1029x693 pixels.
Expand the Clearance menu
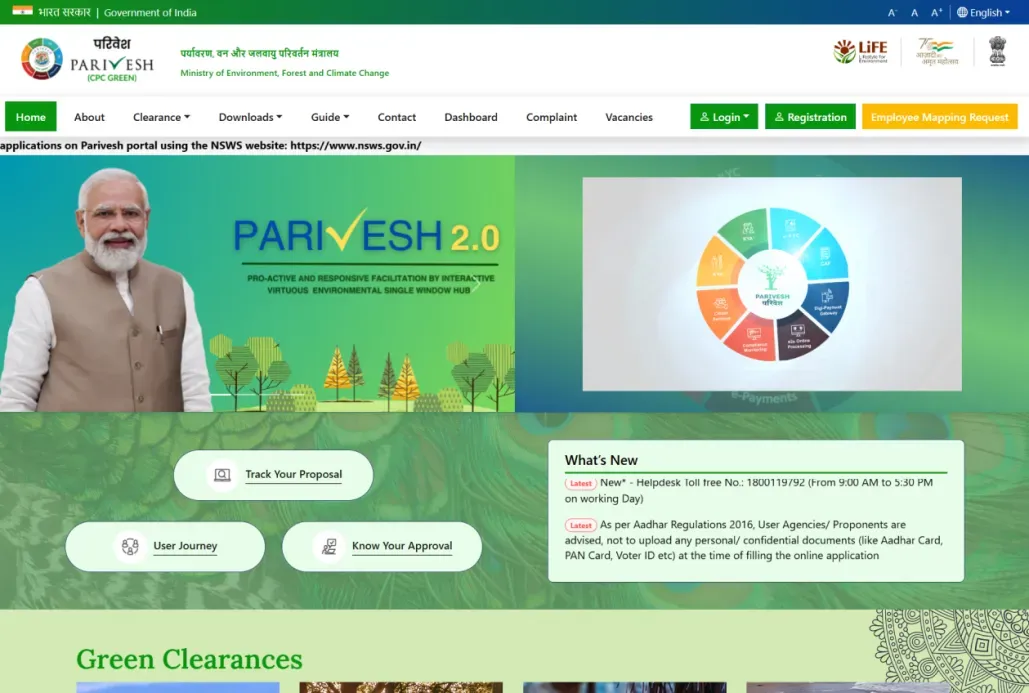tap(161, 117)
